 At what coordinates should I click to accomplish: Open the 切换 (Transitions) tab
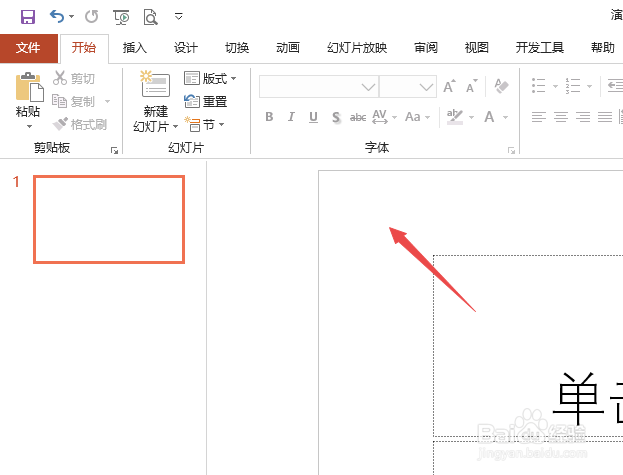[237, 48]
